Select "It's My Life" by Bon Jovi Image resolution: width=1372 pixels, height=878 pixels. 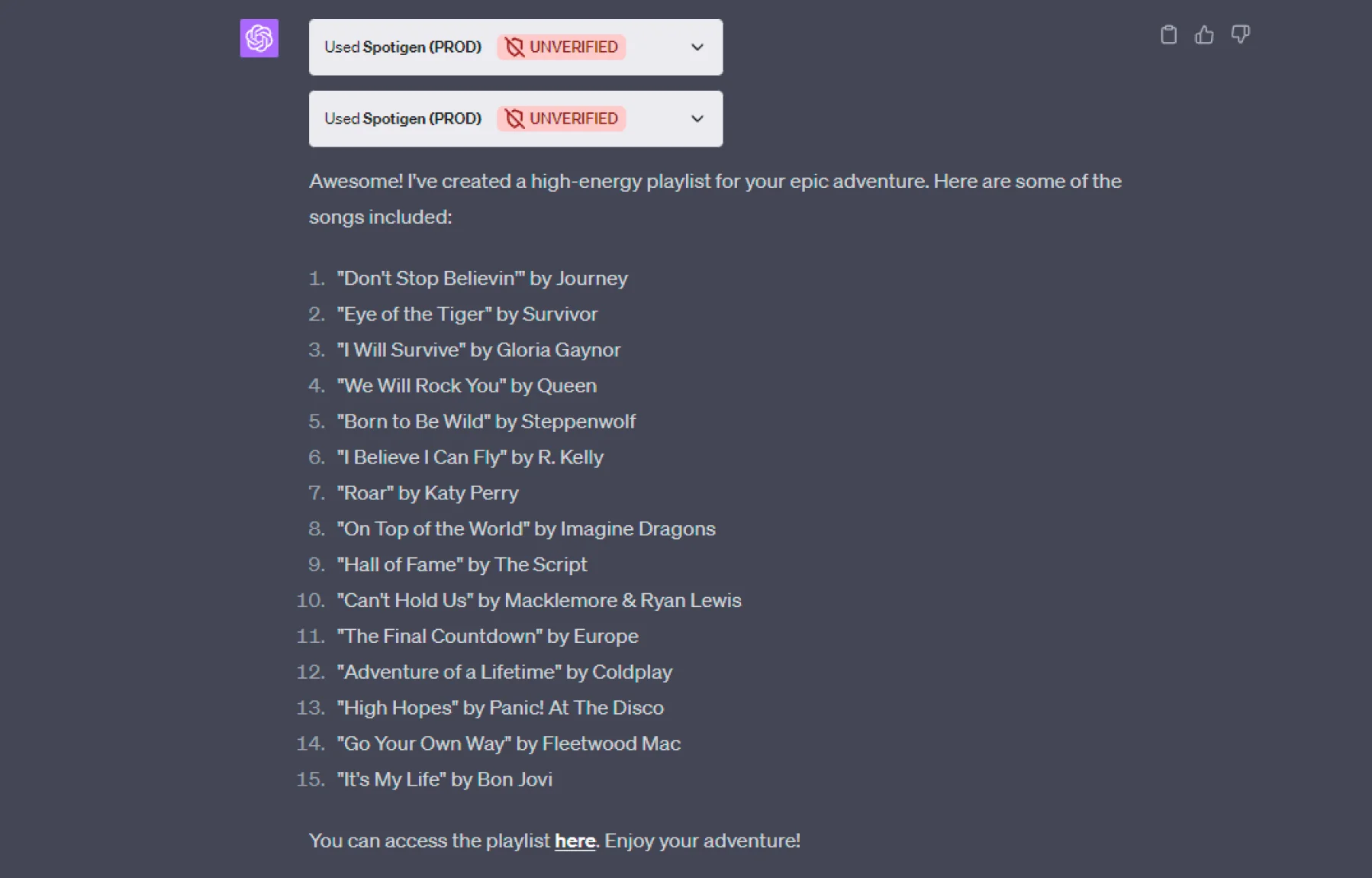445,780
